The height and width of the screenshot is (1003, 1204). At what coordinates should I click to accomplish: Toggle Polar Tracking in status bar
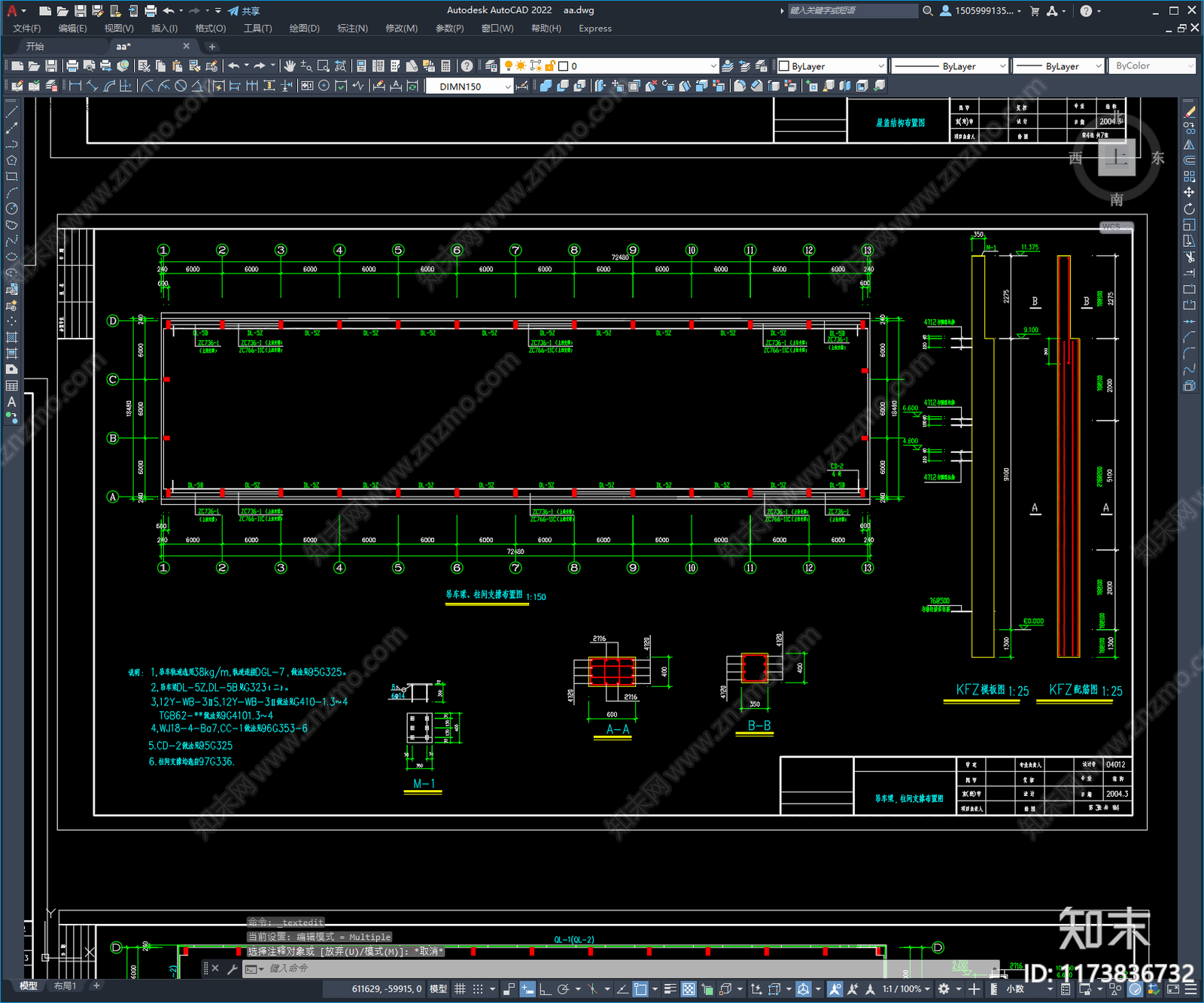click(563, 989)
